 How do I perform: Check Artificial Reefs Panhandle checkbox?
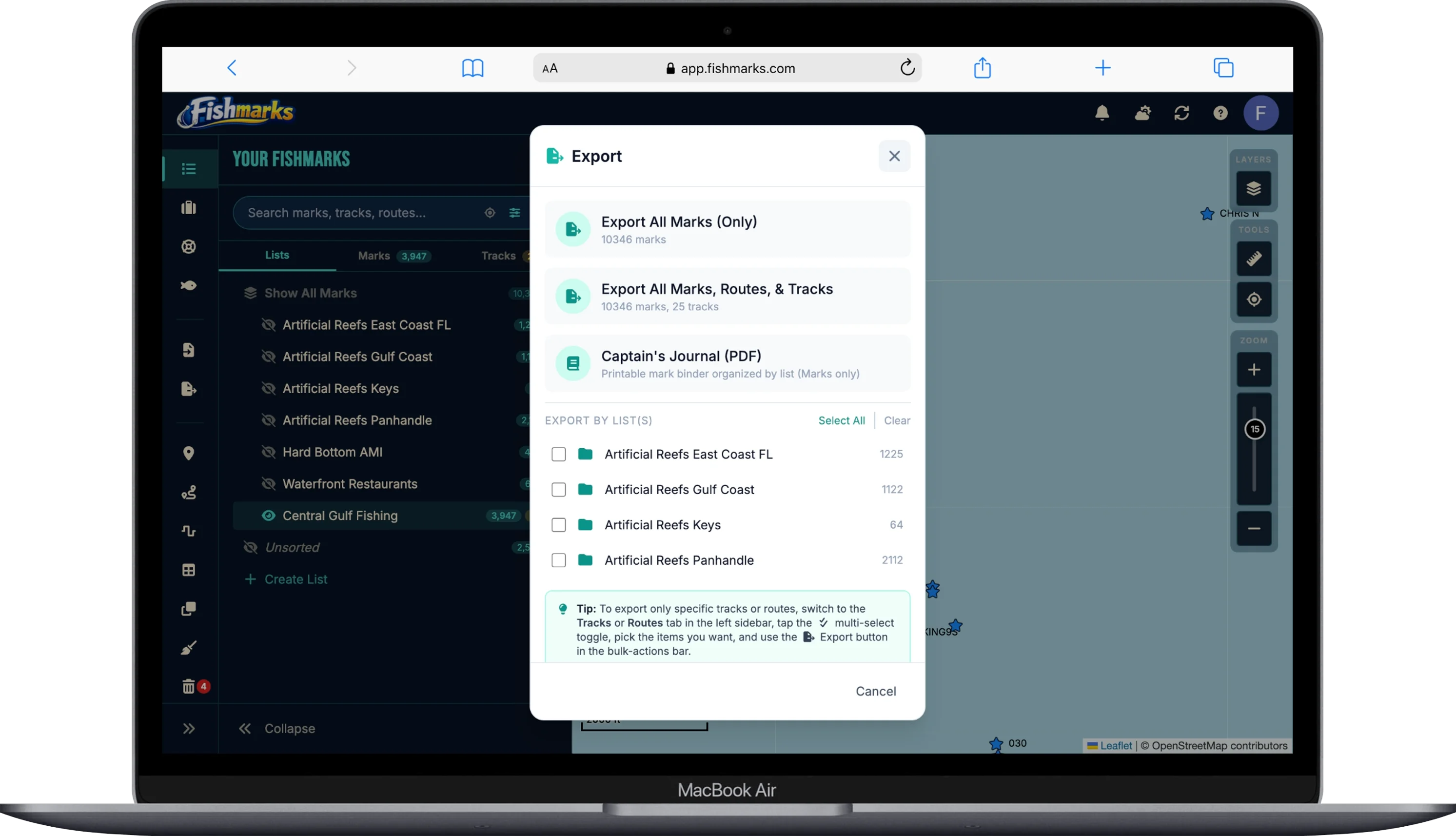558,560
